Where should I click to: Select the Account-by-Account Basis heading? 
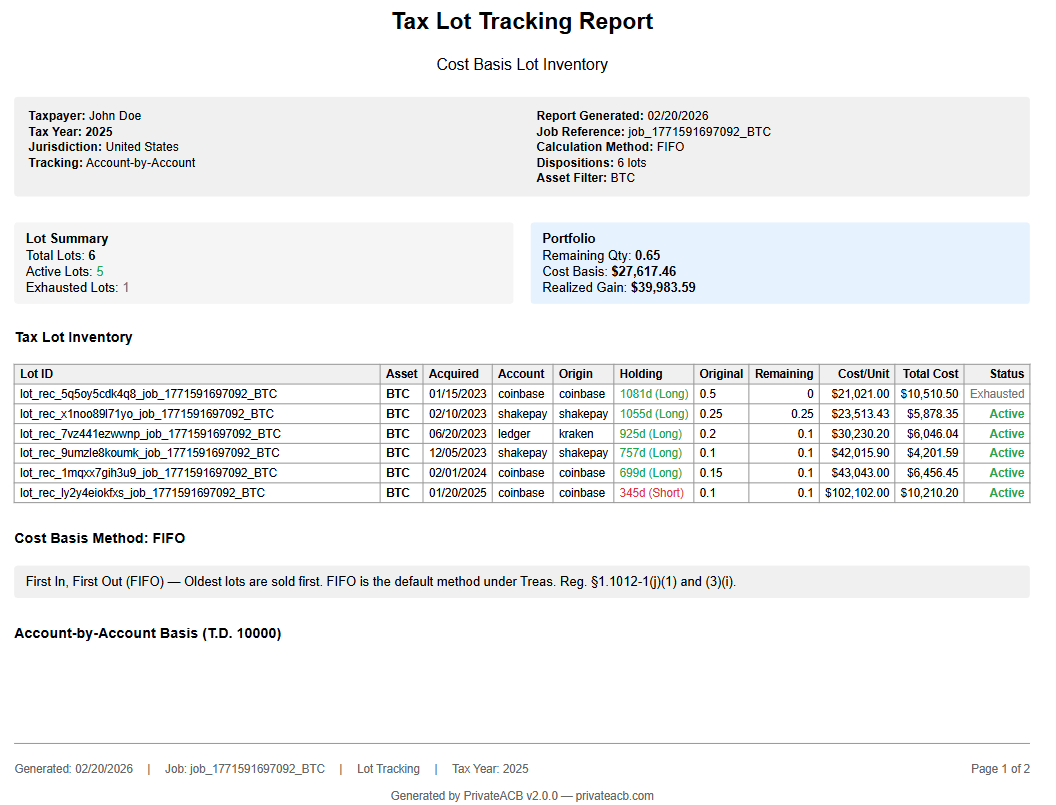[146, 633]
